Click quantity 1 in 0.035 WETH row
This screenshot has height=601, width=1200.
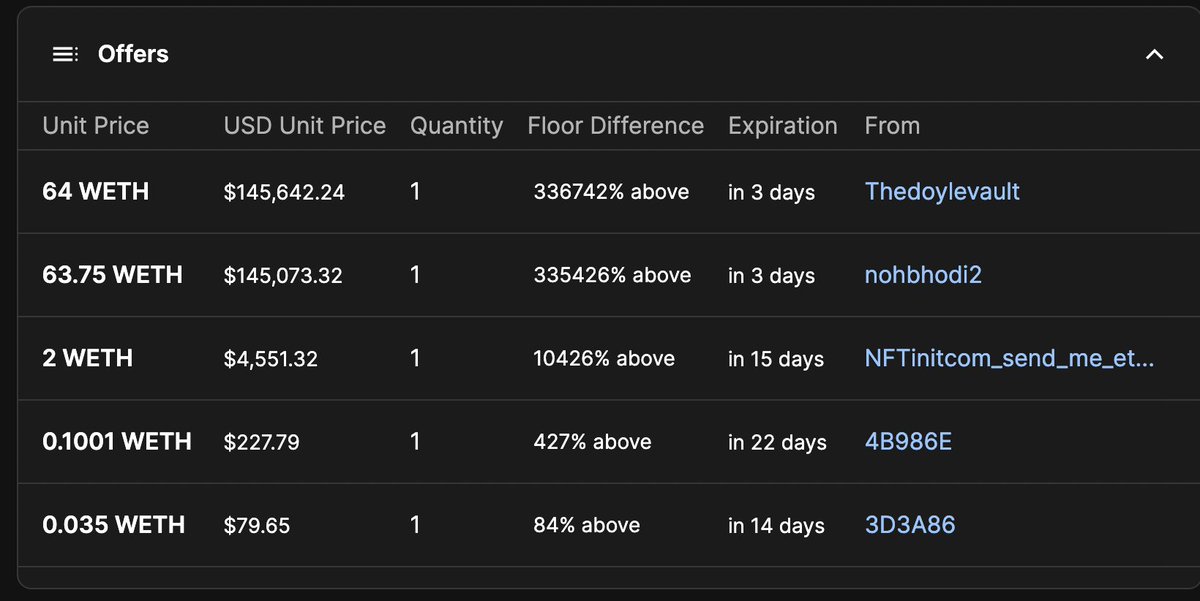[x=416, y=524]
